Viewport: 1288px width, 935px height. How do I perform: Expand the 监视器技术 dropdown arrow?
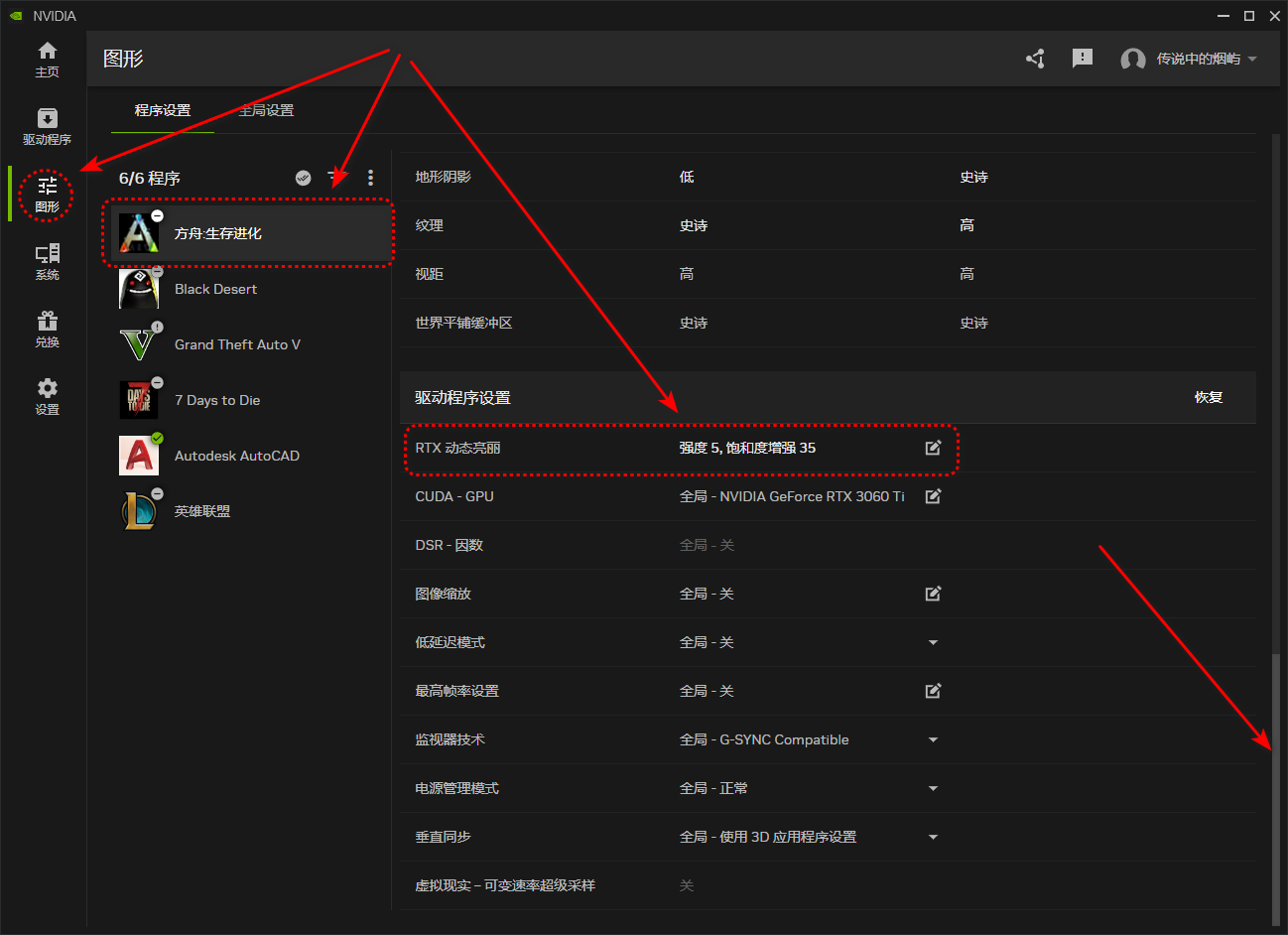pyautogui.click(x=933, y=739)
